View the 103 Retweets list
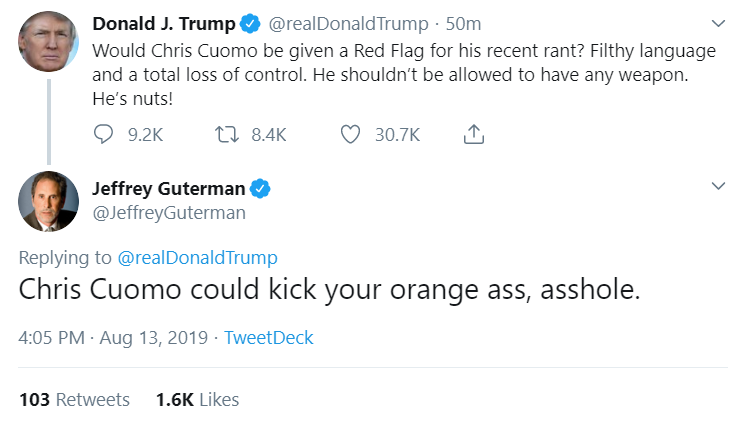 pyautogui.click(x=74, y=400)
